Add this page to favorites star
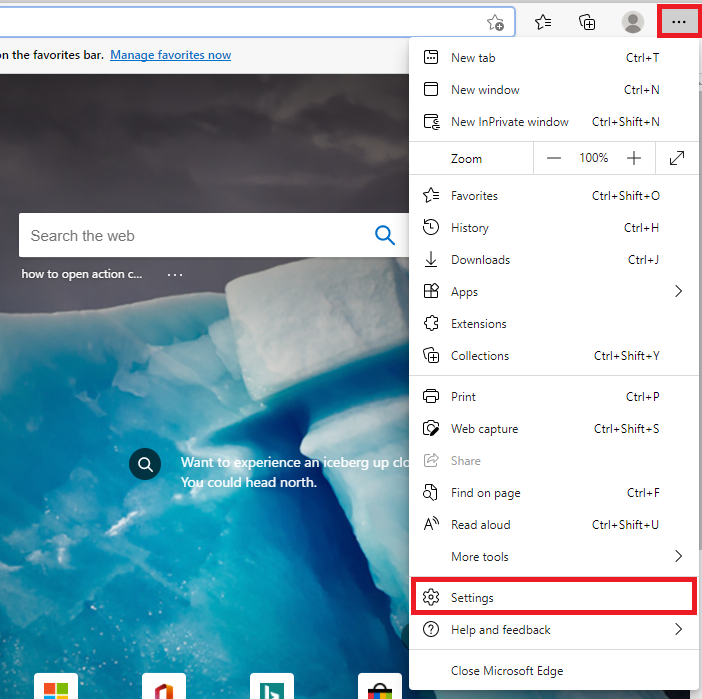 494,22
